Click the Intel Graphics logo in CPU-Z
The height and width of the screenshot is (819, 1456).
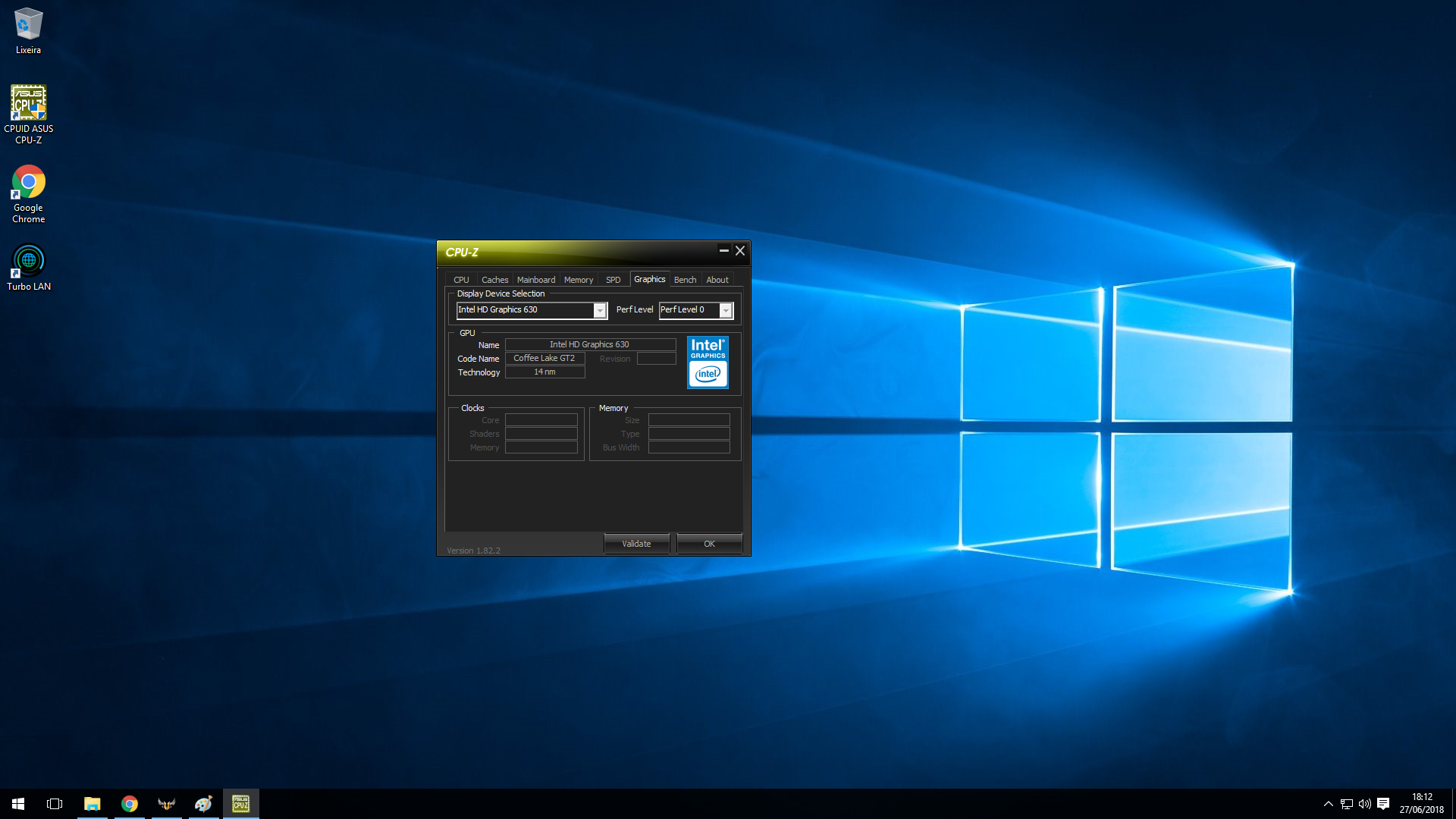coord(708,362)
